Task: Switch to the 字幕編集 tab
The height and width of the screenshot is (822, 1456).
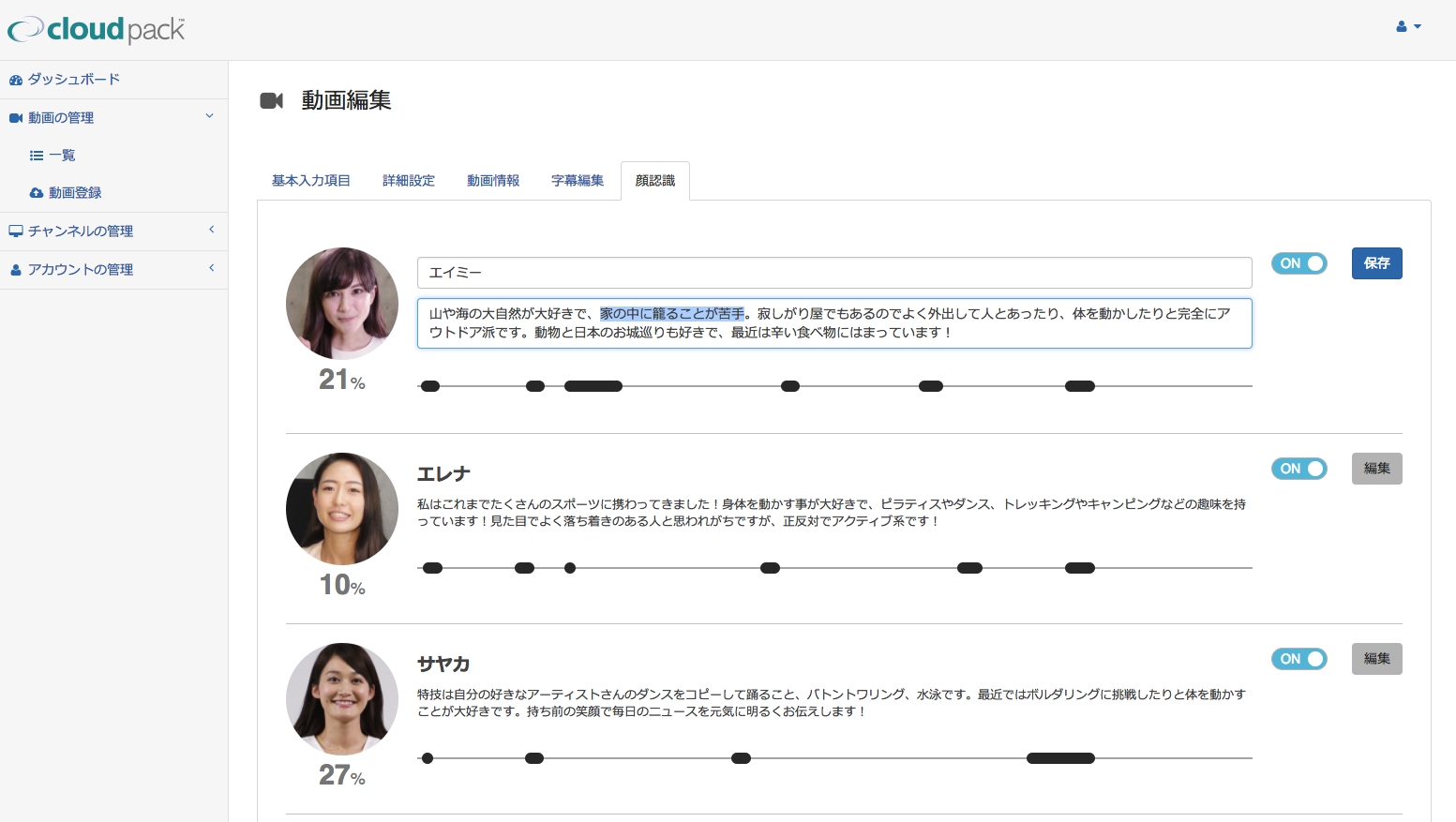Action: [578, 180]
